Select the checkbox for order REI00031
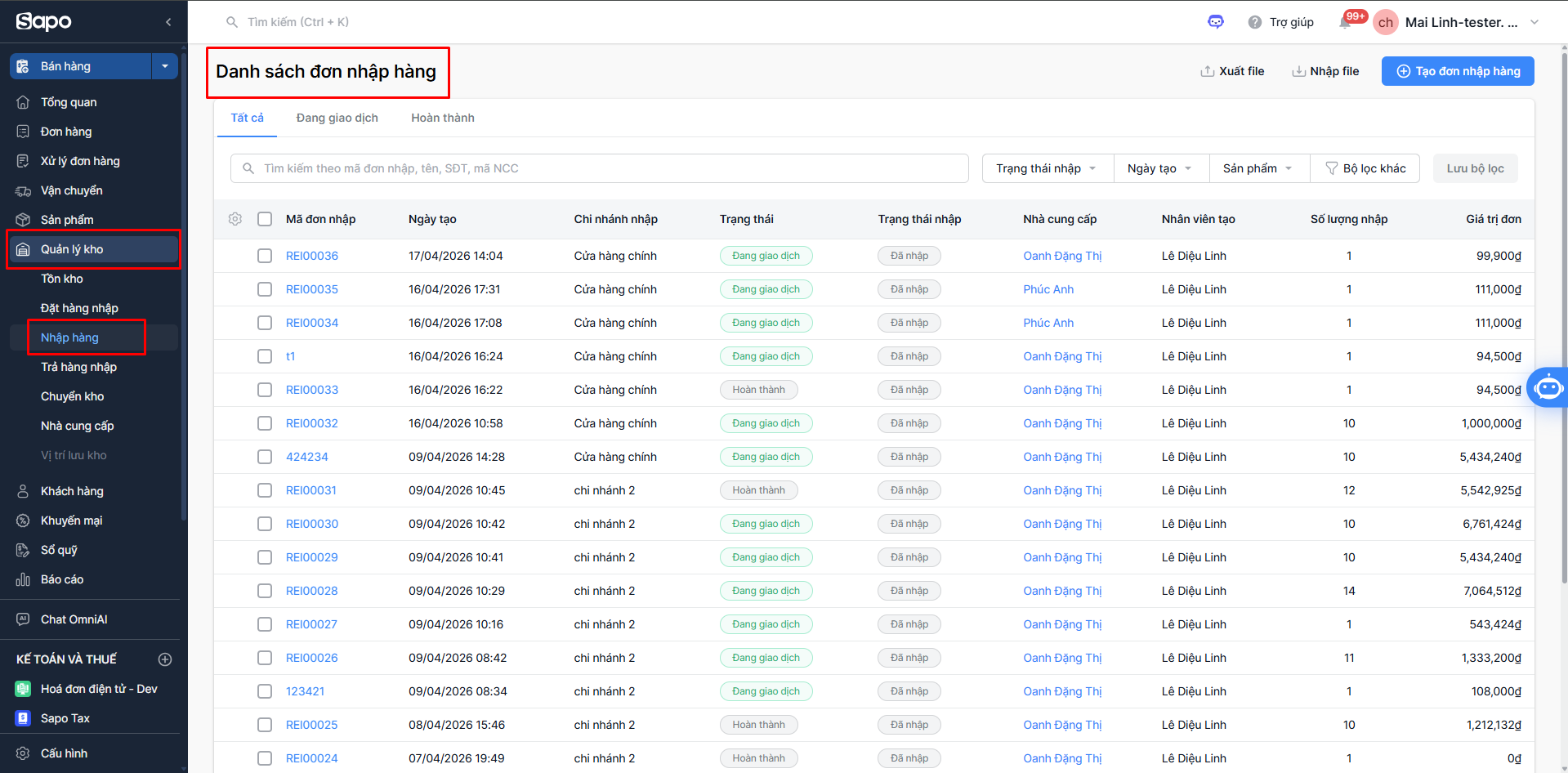This screenshot has width=1568, height=773. [x=265, y=490]
